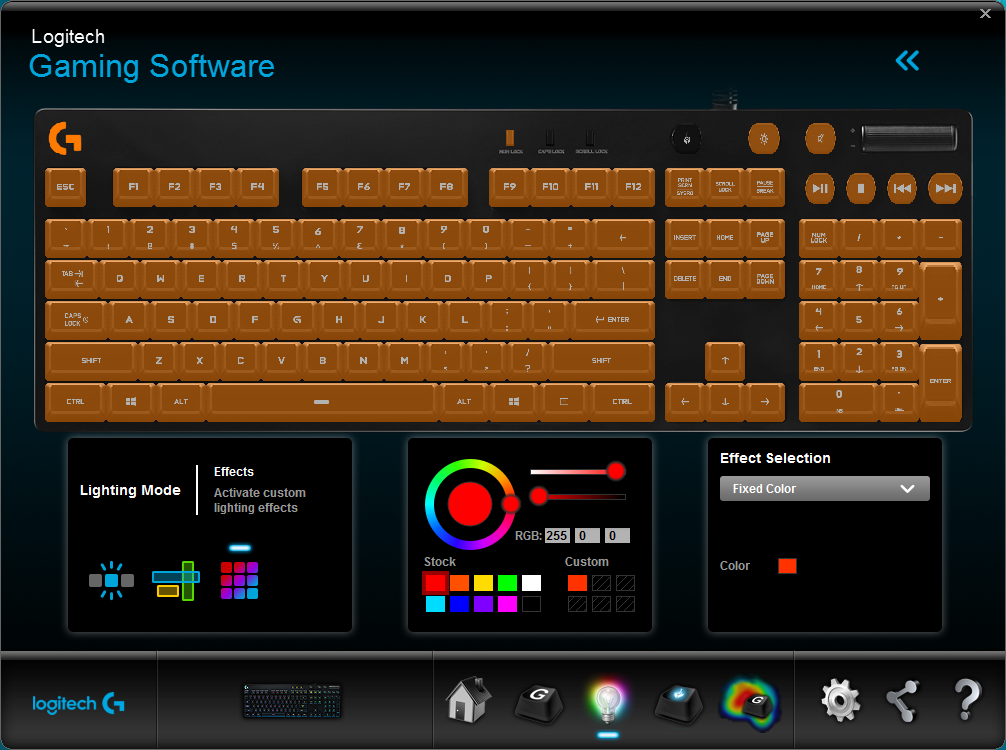This screenshot has width=1006, height=750.
Task: Close the Logitech Gaming Software window
Action: [985, 13]
